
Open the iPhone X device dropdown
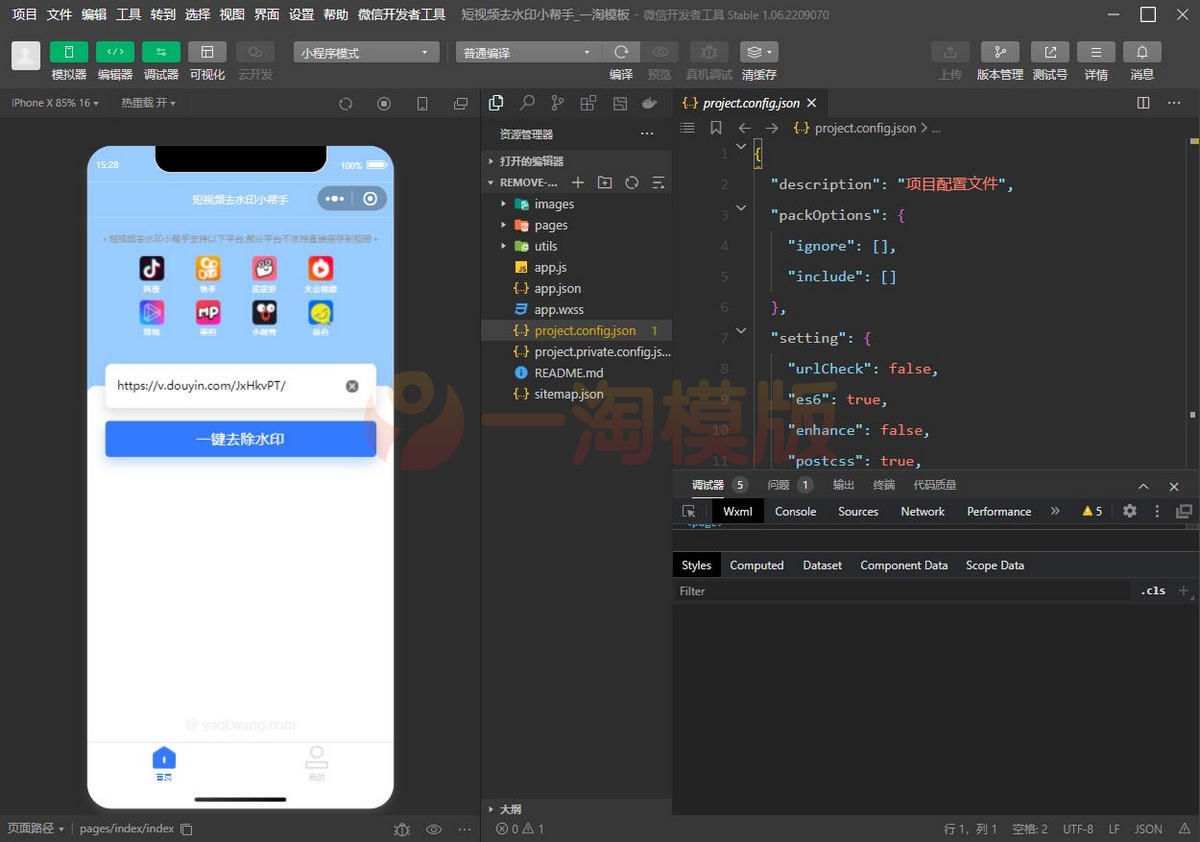pos(54,103)
